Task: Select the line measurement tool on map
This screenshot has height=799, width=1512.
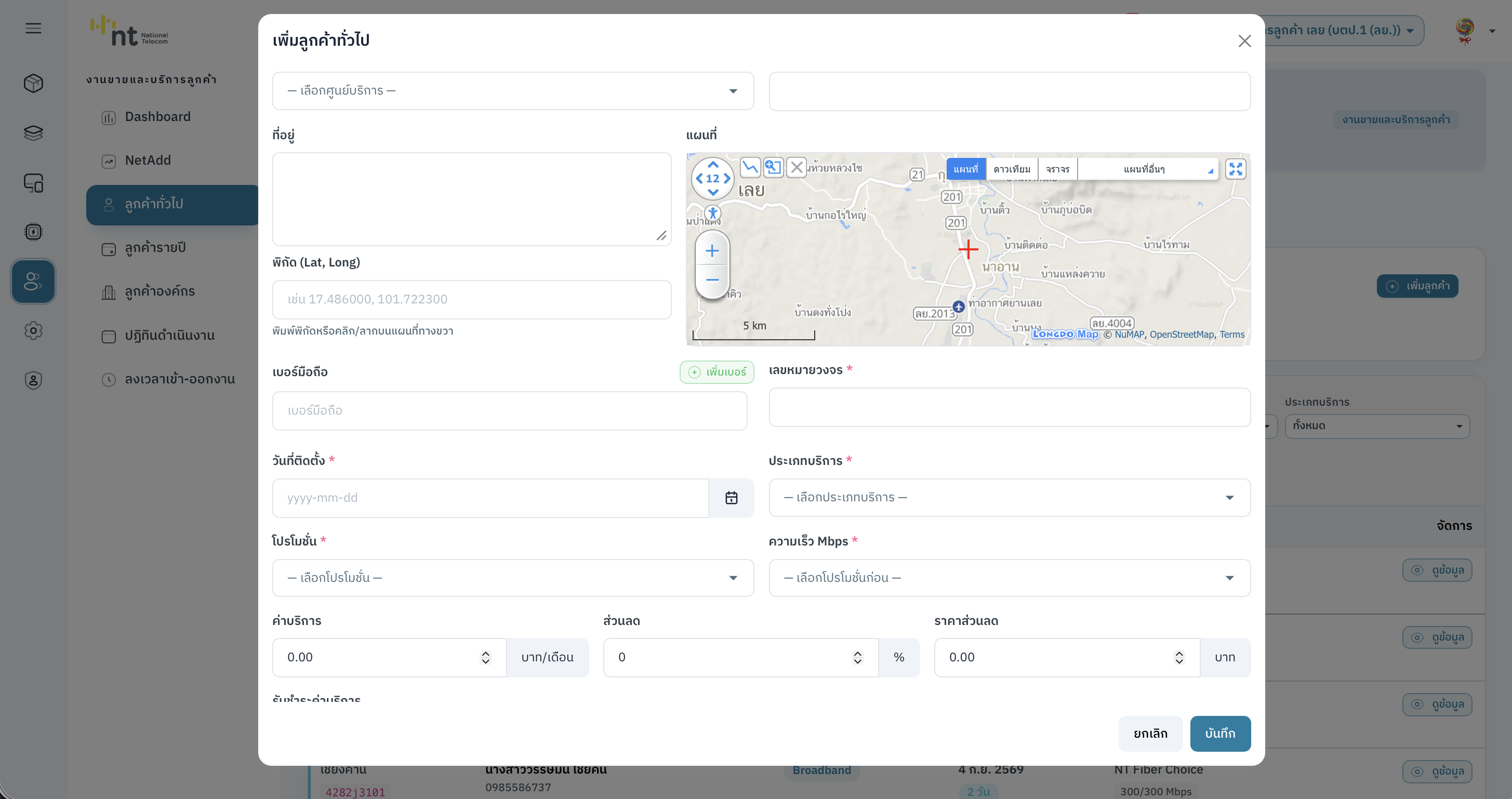Action: 750,167
